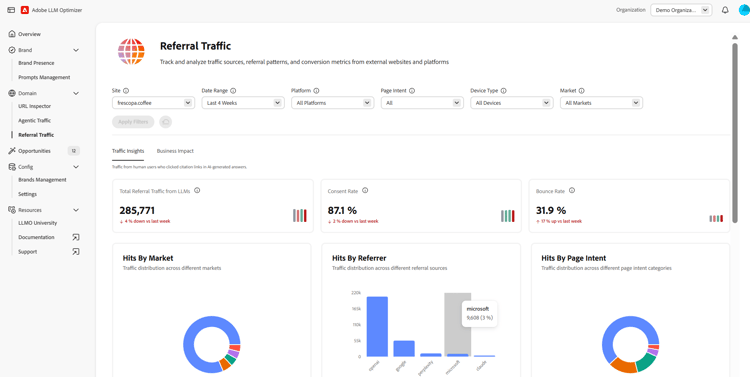Open the All Platforms dropdown
The image size is (750, 377).
point(332,103)
